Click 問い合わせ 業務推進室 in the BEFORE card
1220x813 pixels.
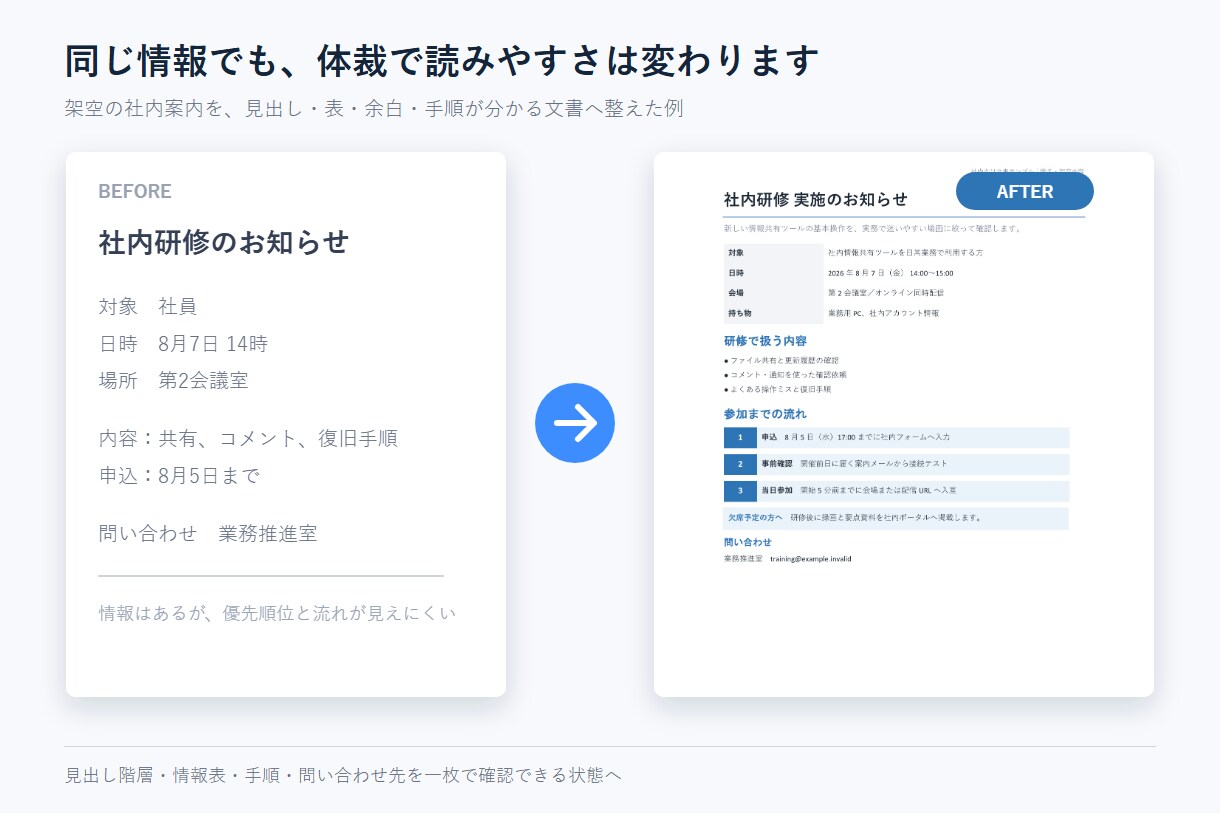click(208, 533)
